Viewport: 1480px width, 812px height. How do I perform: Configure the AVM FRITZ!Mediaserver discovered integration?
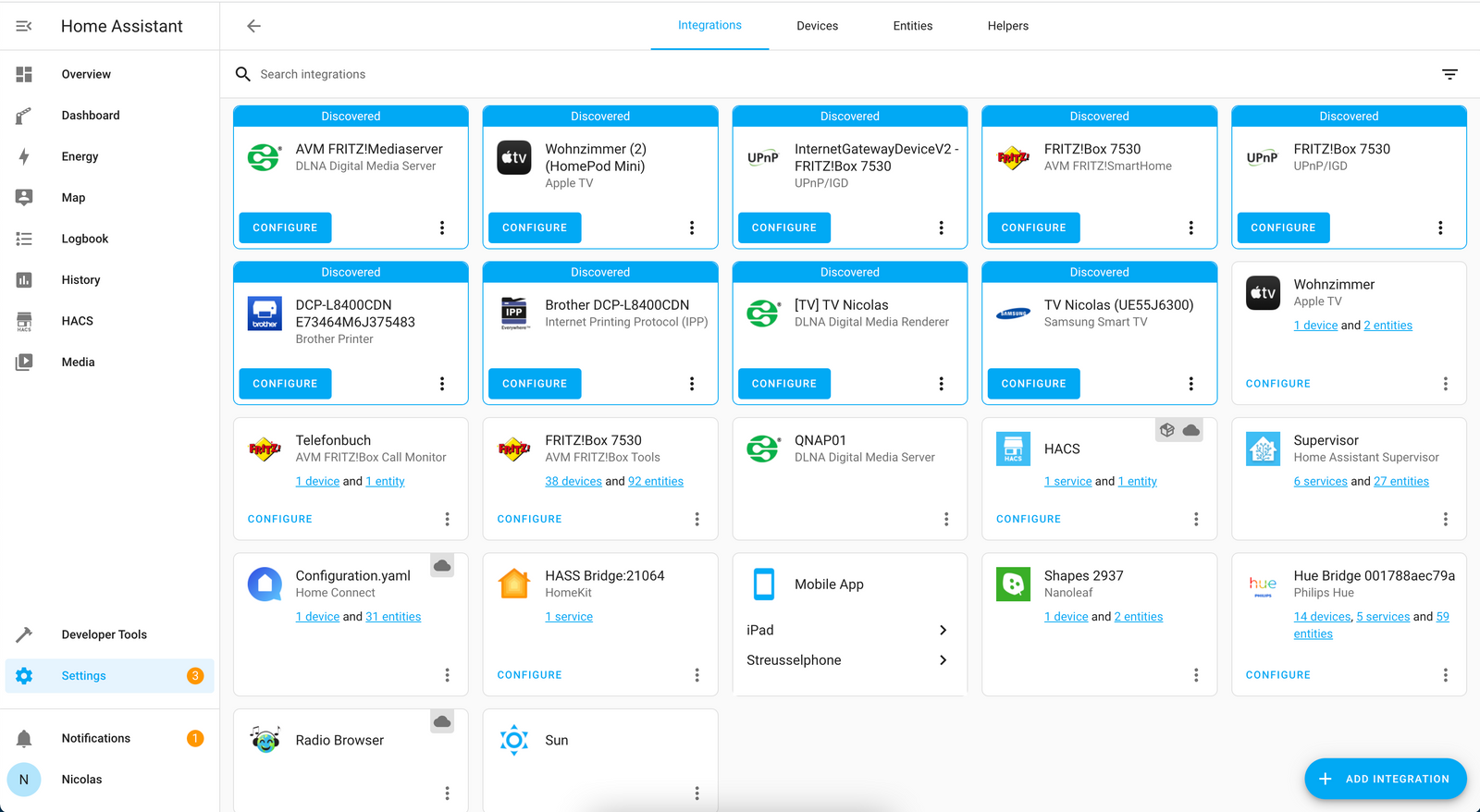pos(285,228)
